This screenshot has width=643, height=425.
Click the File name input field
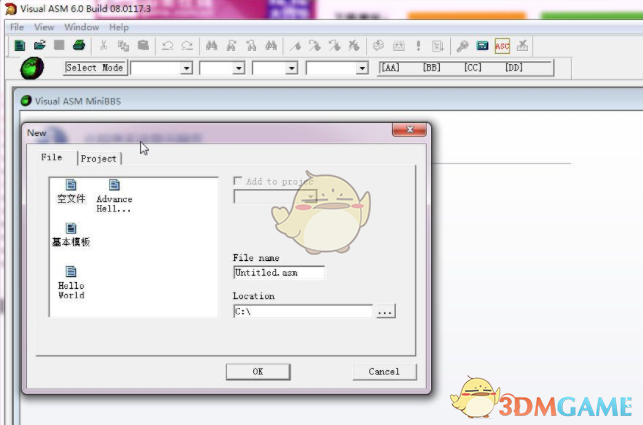279,272
